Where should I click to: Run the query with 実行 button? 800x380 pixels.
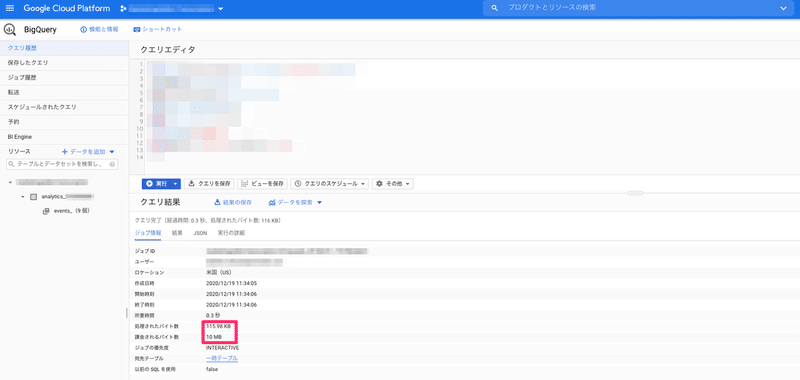[156, 184]
